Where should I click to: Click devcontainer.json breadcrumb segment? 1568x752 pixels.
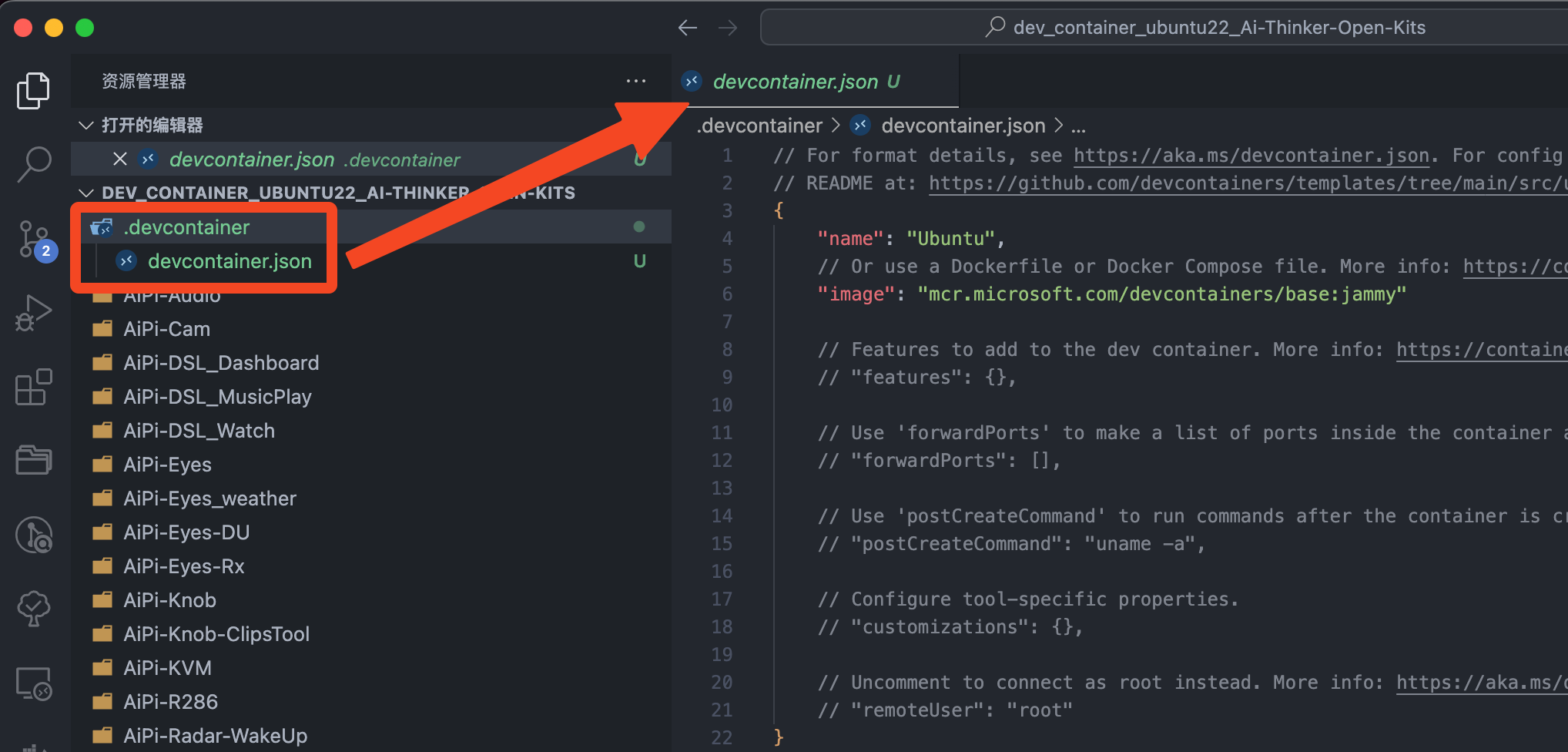click(x=963, y=125)
